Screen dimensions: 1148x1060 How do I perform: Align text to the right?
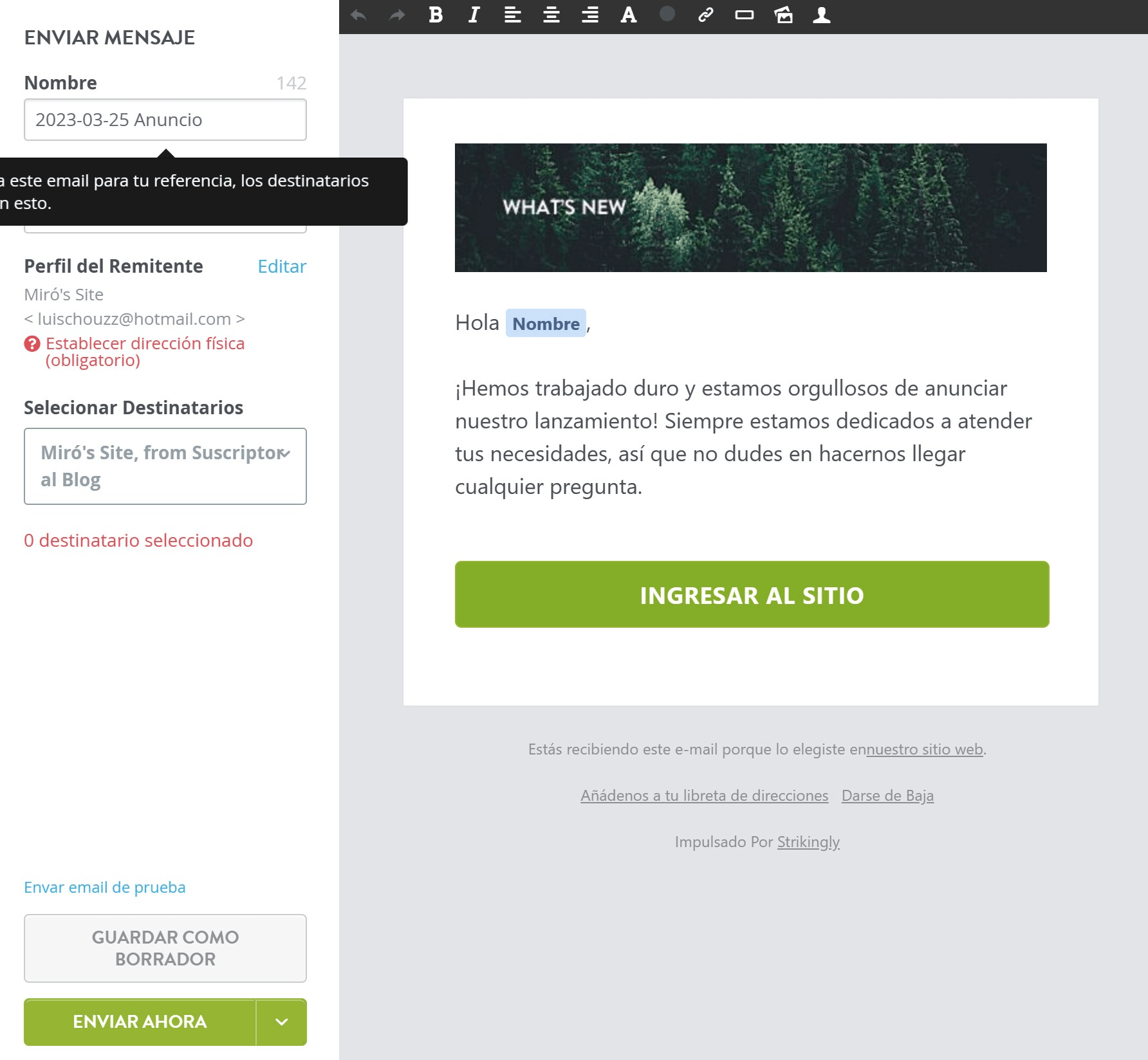[x=590, y=15]
